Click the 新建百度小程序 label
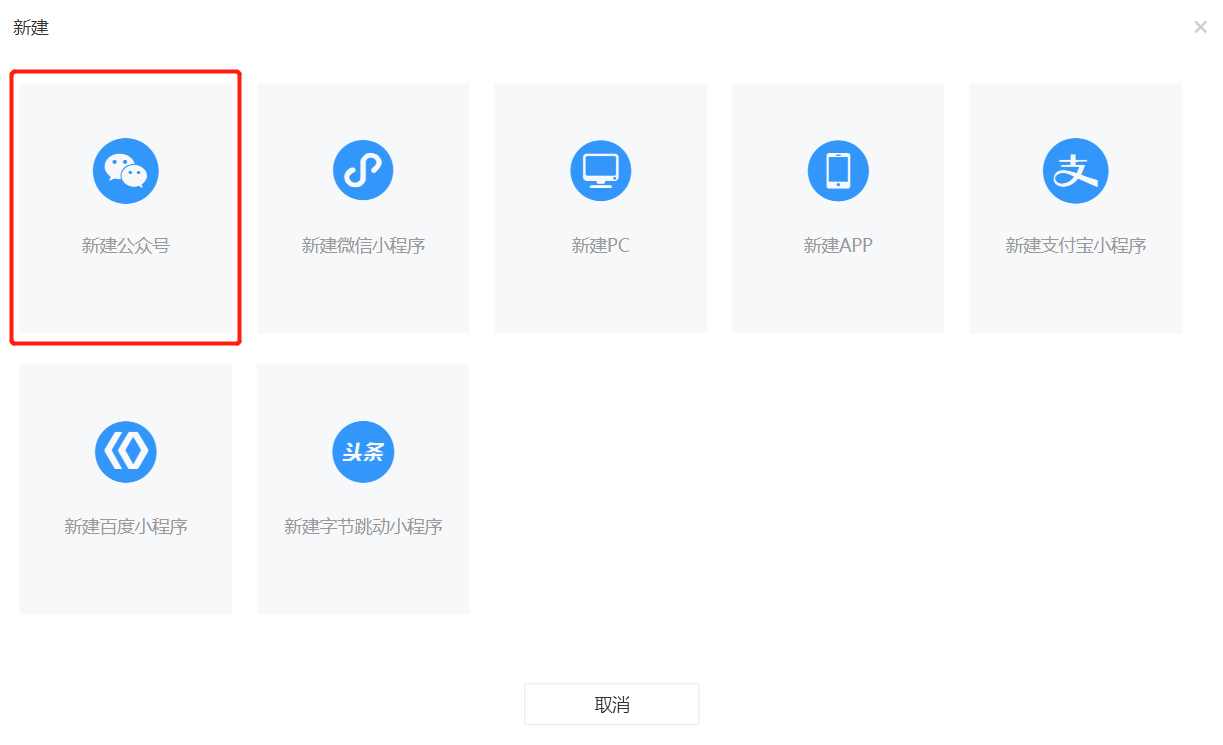 126,527
